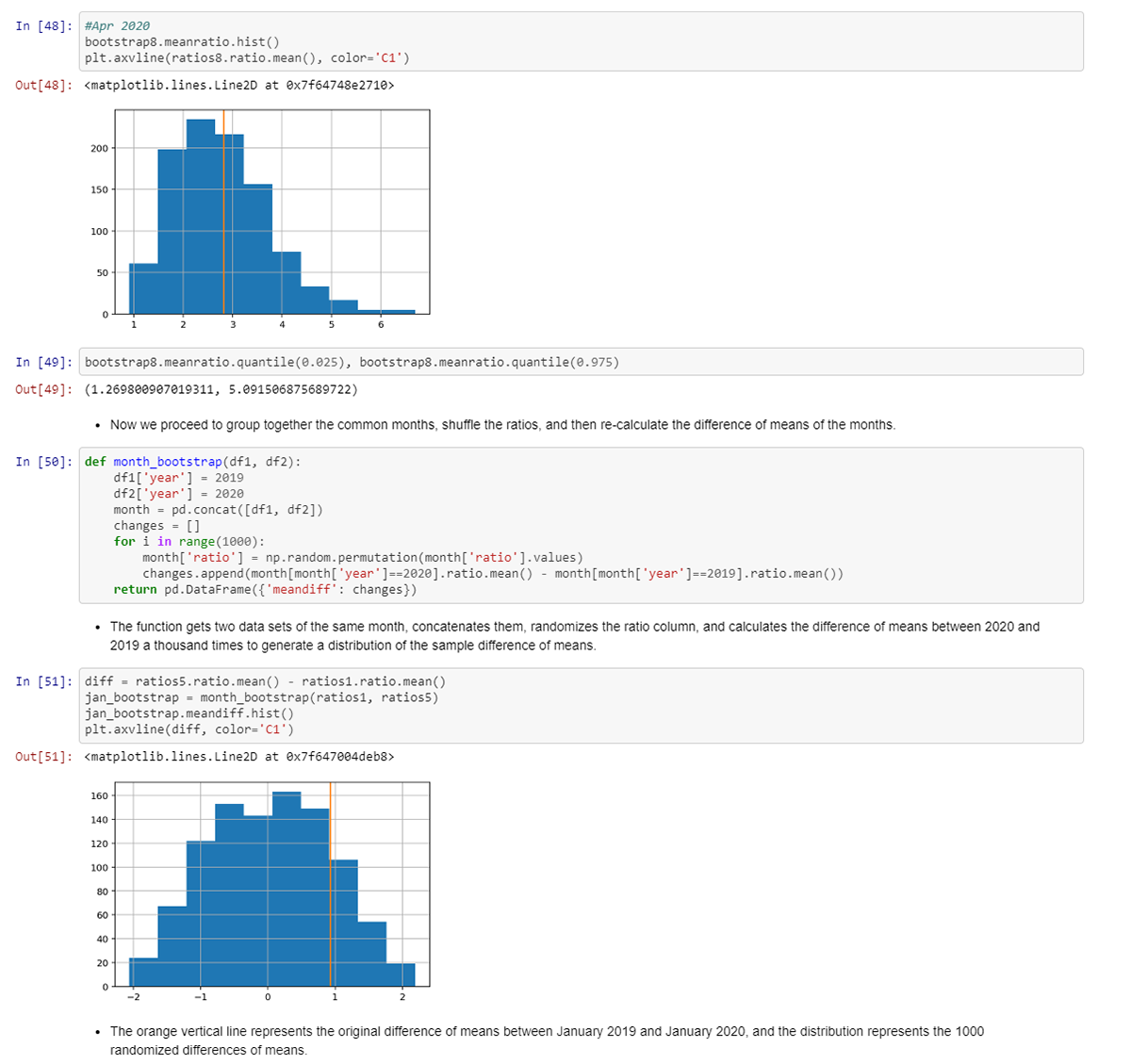Click output text Line2D at 0x7f64748e2710
Image resolution: width=1131 pixels, height=1064 pixels.
pyautogui.click(x=239, y=86)
